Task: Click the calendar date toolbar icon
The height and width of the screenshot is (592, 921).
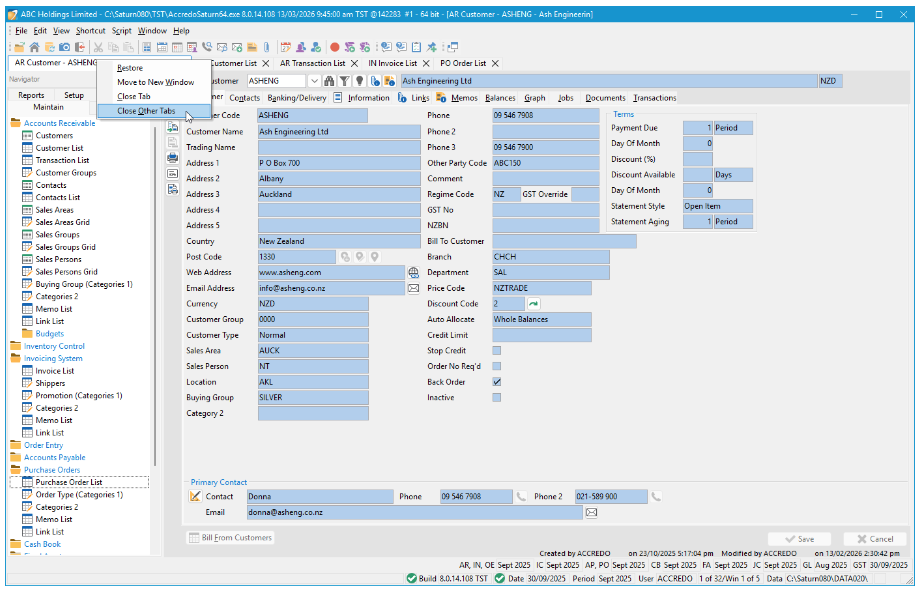Action: pos(285,47)
